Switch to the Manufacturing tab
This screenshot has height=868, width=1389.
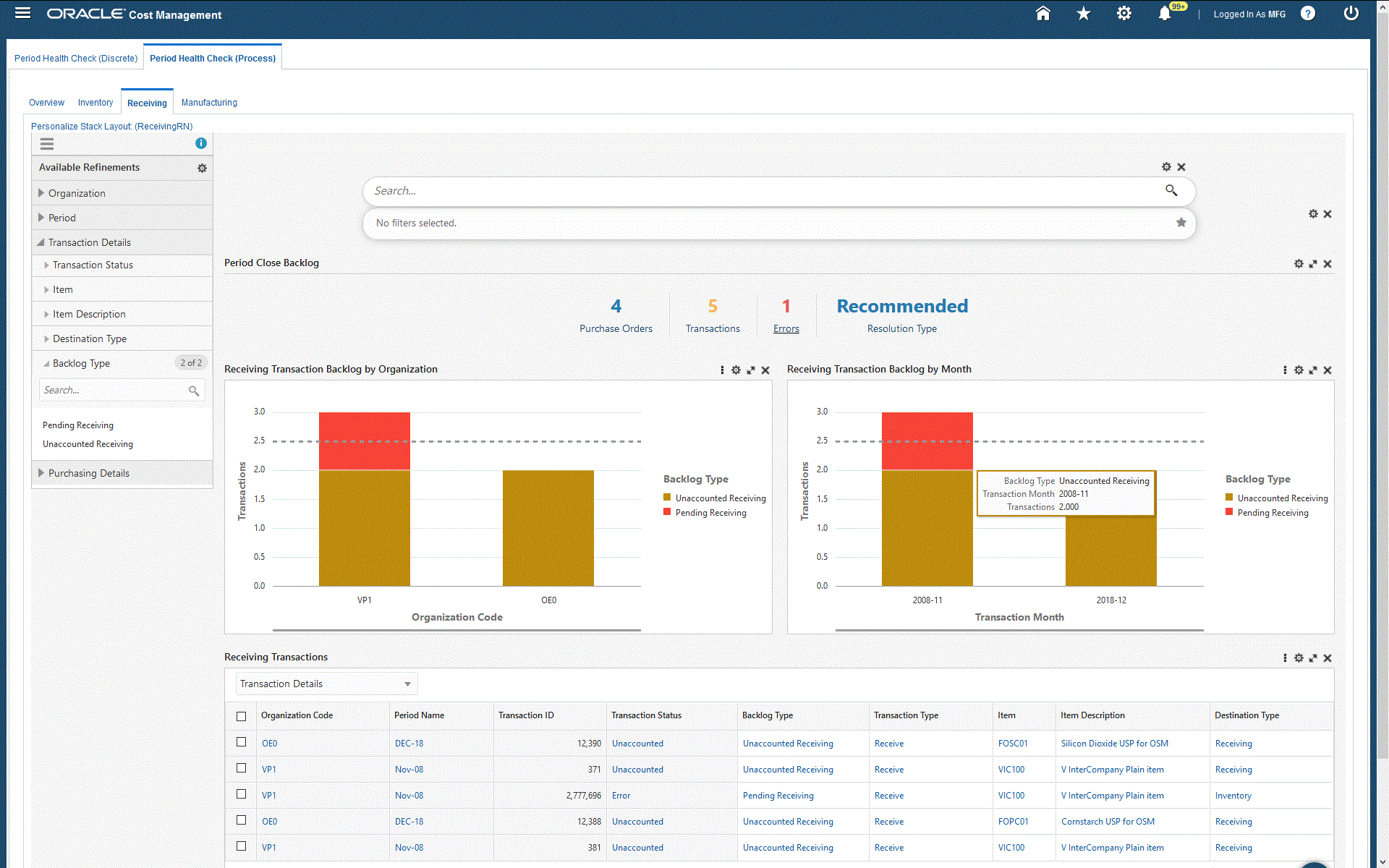pyautogui.click(x=209, y=103)
